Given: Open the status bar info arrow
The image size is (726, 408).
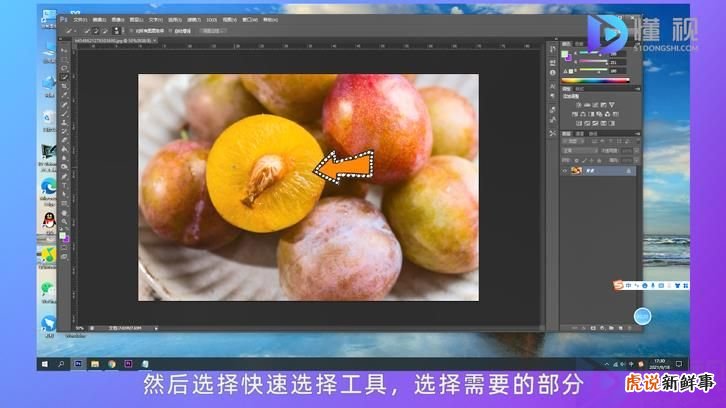Looking at the screenshot, I should point(156,328).
